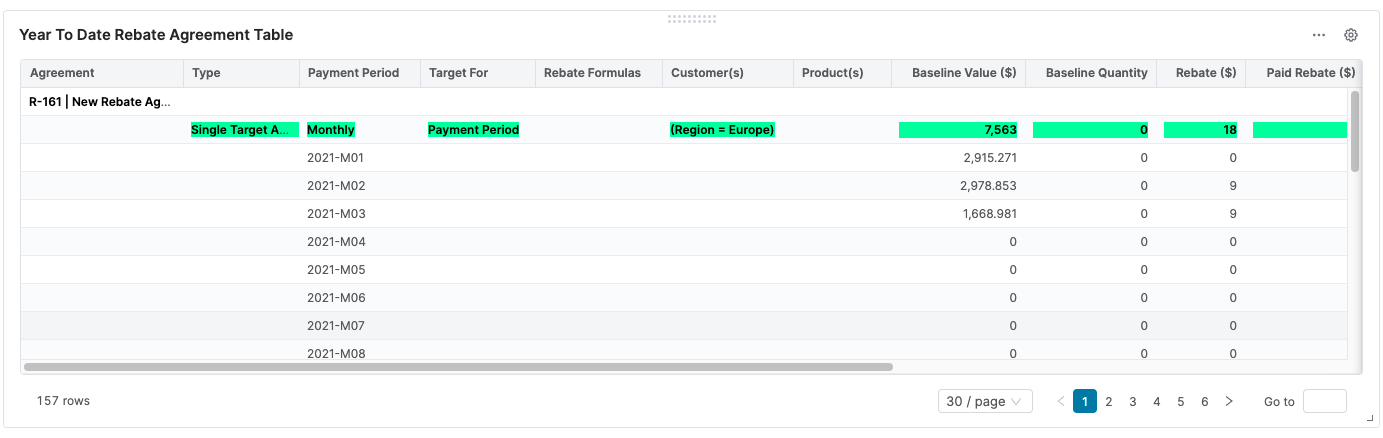Click the Baseline Value ($) column header
Viewport: 1383px width, 438px height.
pyautogui.click(x=963, y=73)
